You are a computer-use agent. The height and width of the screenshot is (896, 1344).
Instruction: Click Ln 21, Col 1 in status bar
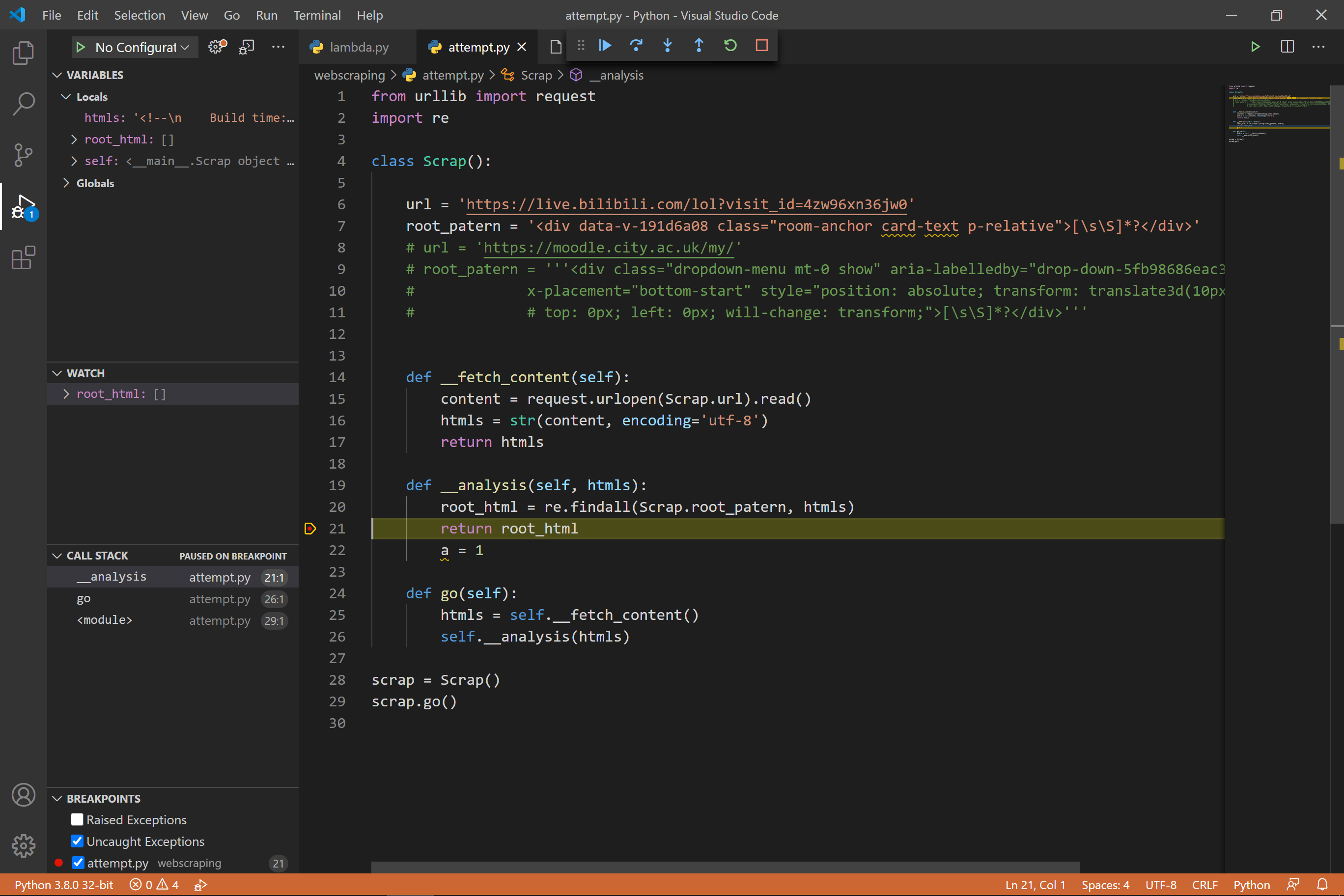(x=1035, y=885)
